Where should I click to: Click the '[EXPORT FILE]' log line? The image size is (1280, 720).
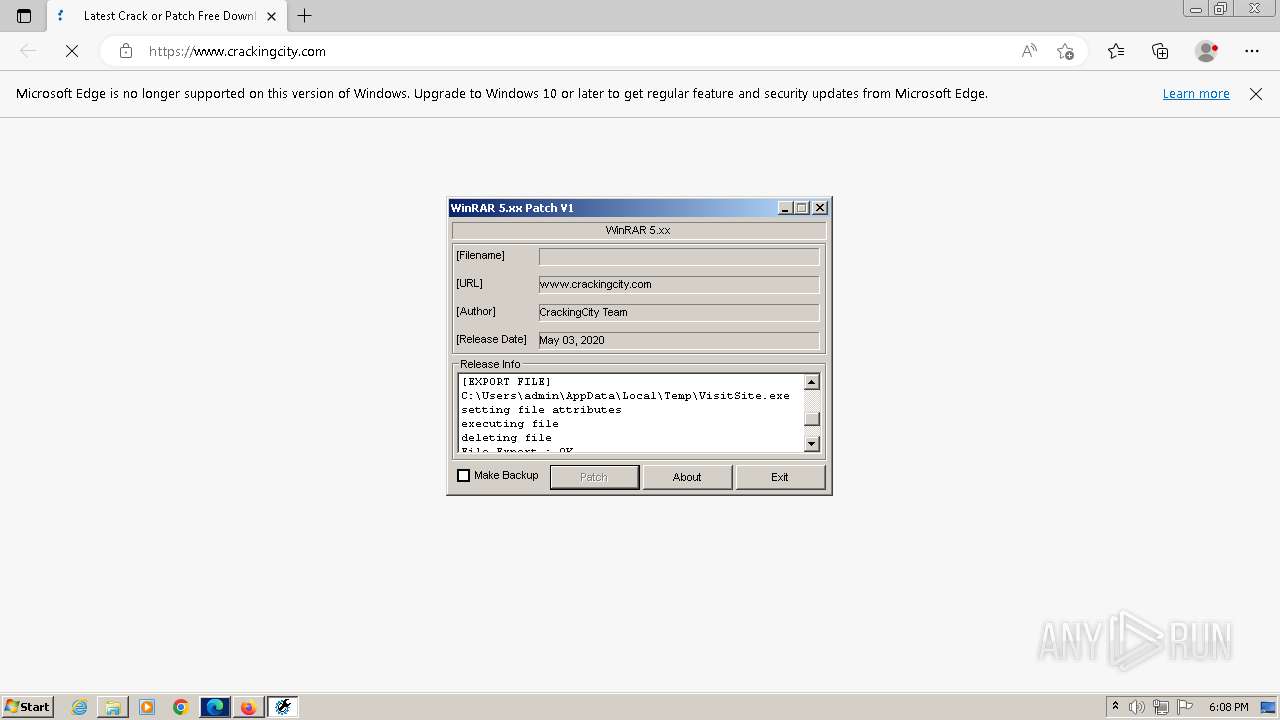(x=506, y=382)
